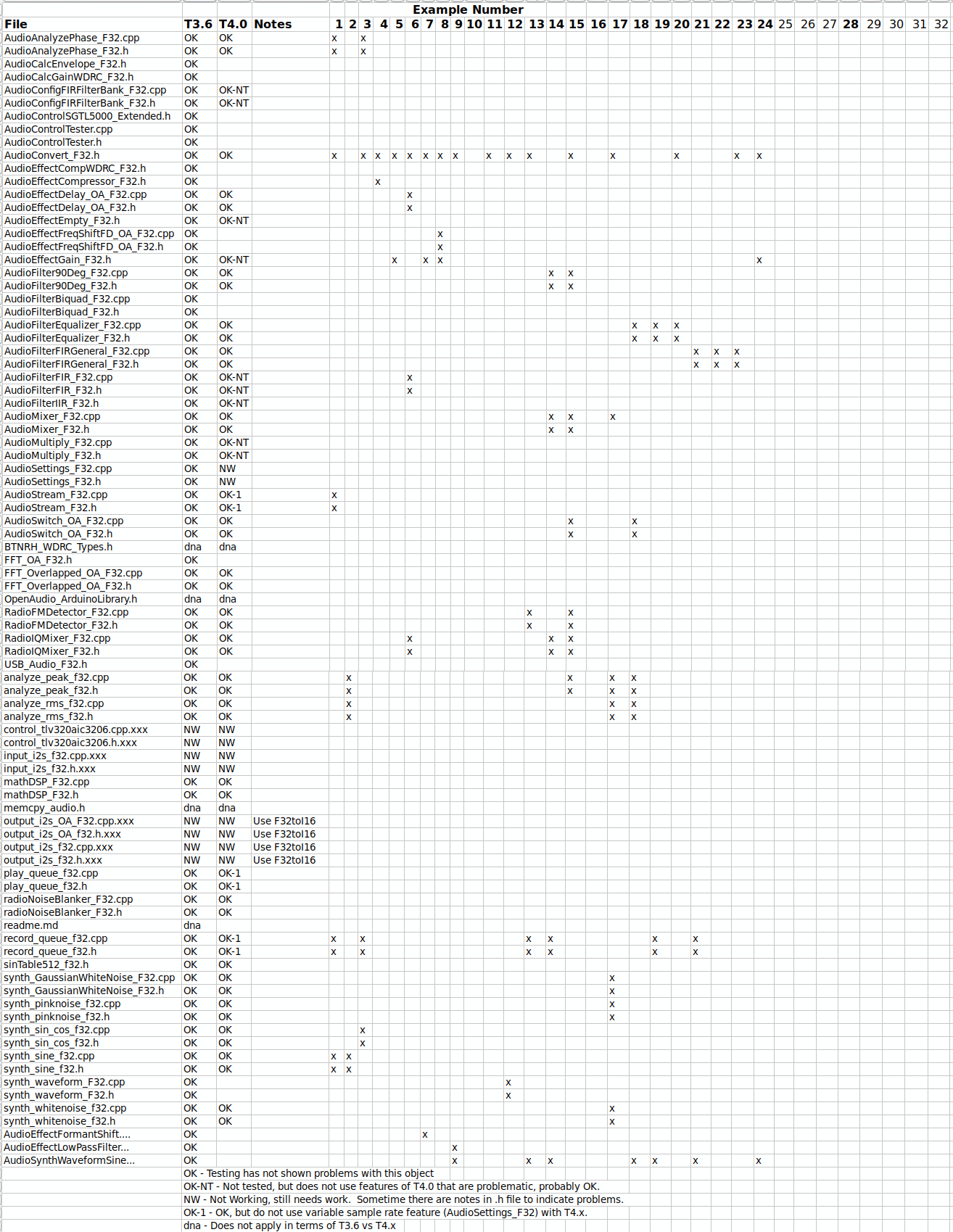Click radioNoiseBlanker_F32.h cell
This screenshot has height=1232, width=953.
[x=91, y=912]
